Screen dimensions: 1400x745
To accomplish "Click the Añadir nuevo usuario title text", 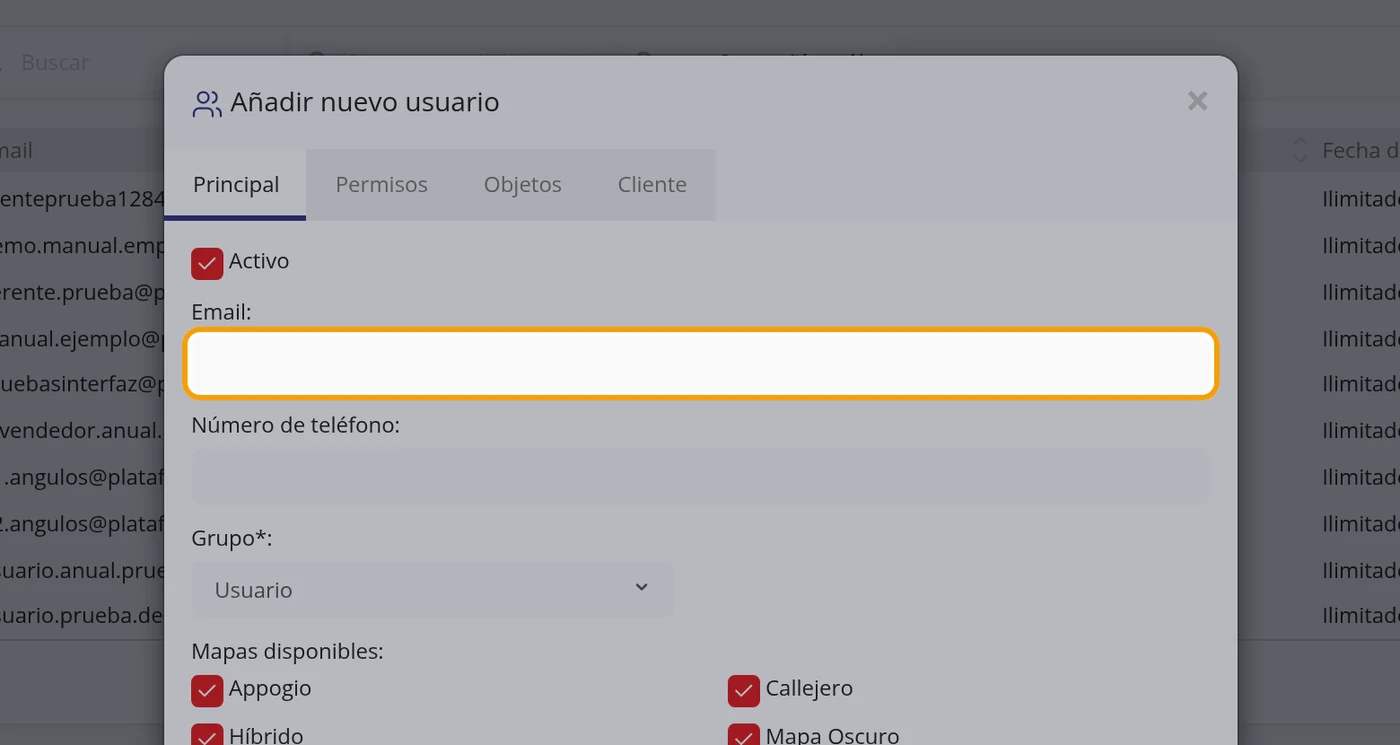I will [x=364, y=102].
